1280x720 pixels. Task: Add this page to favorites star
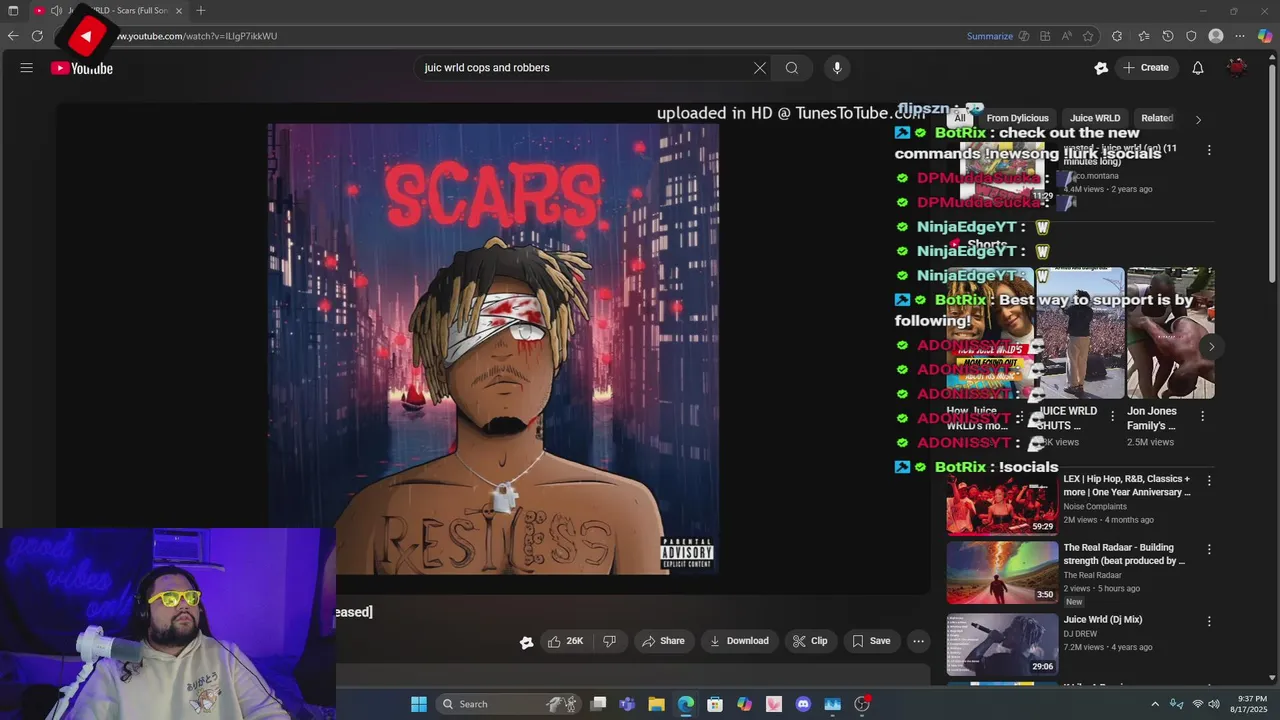pyautogui.click(x=1088, y=36)
